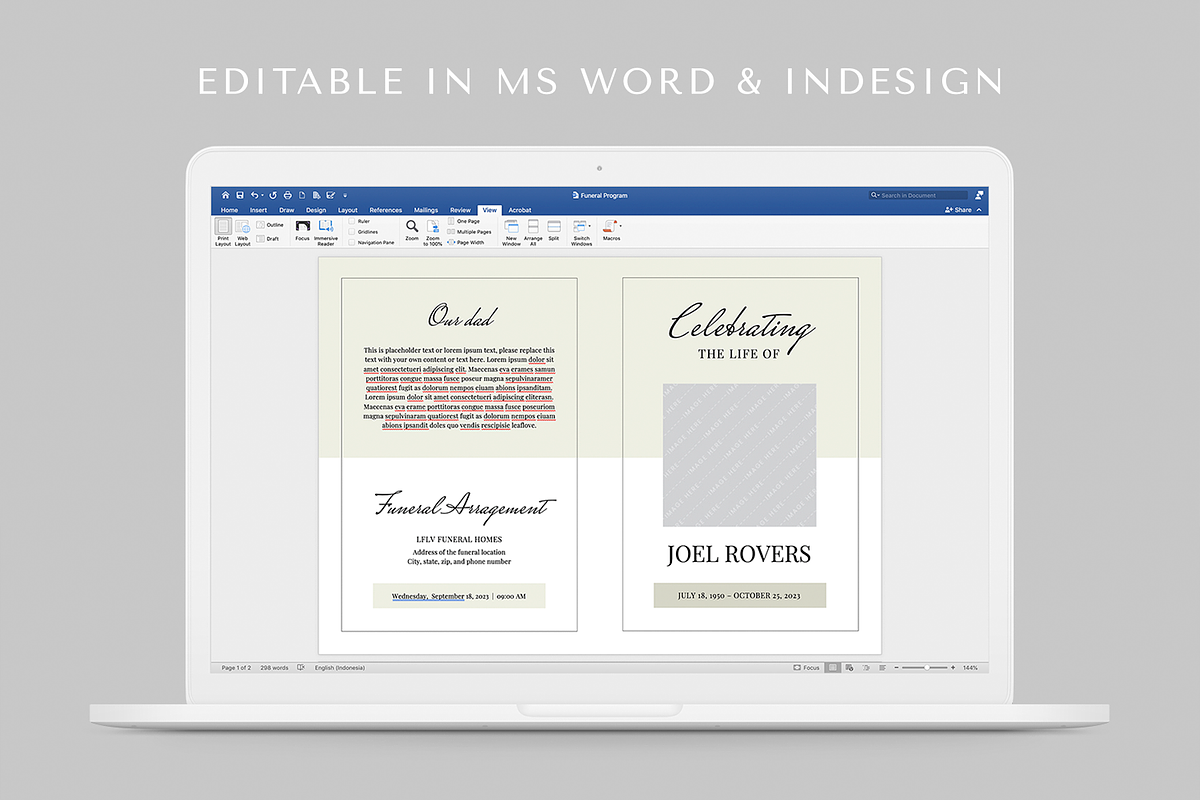Split the document window
The width and height of the screenshot is (1200, 800).
coord(554,231)
